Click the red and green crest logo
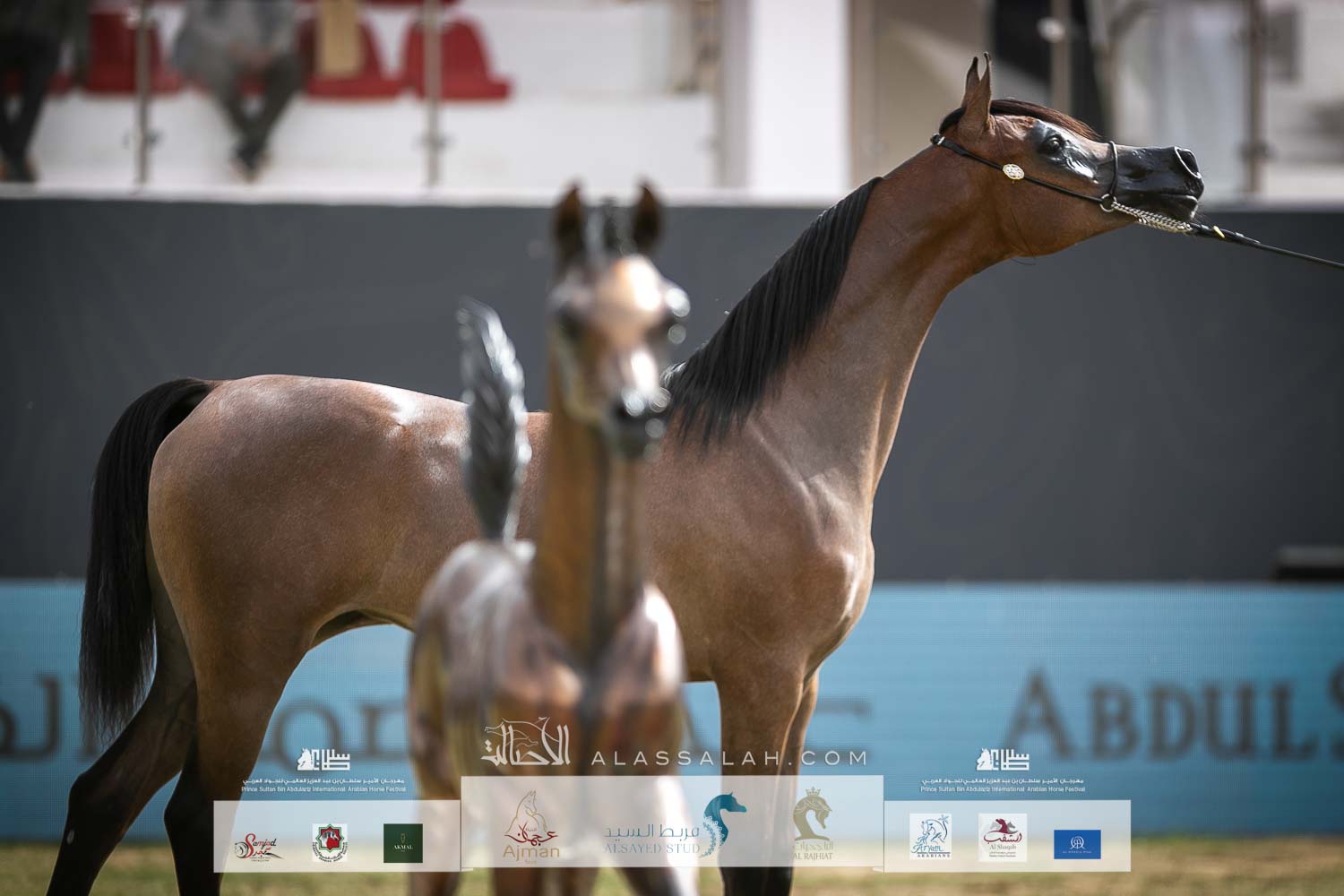This screenshot has height=896, width=1344. tap(330, 843)
